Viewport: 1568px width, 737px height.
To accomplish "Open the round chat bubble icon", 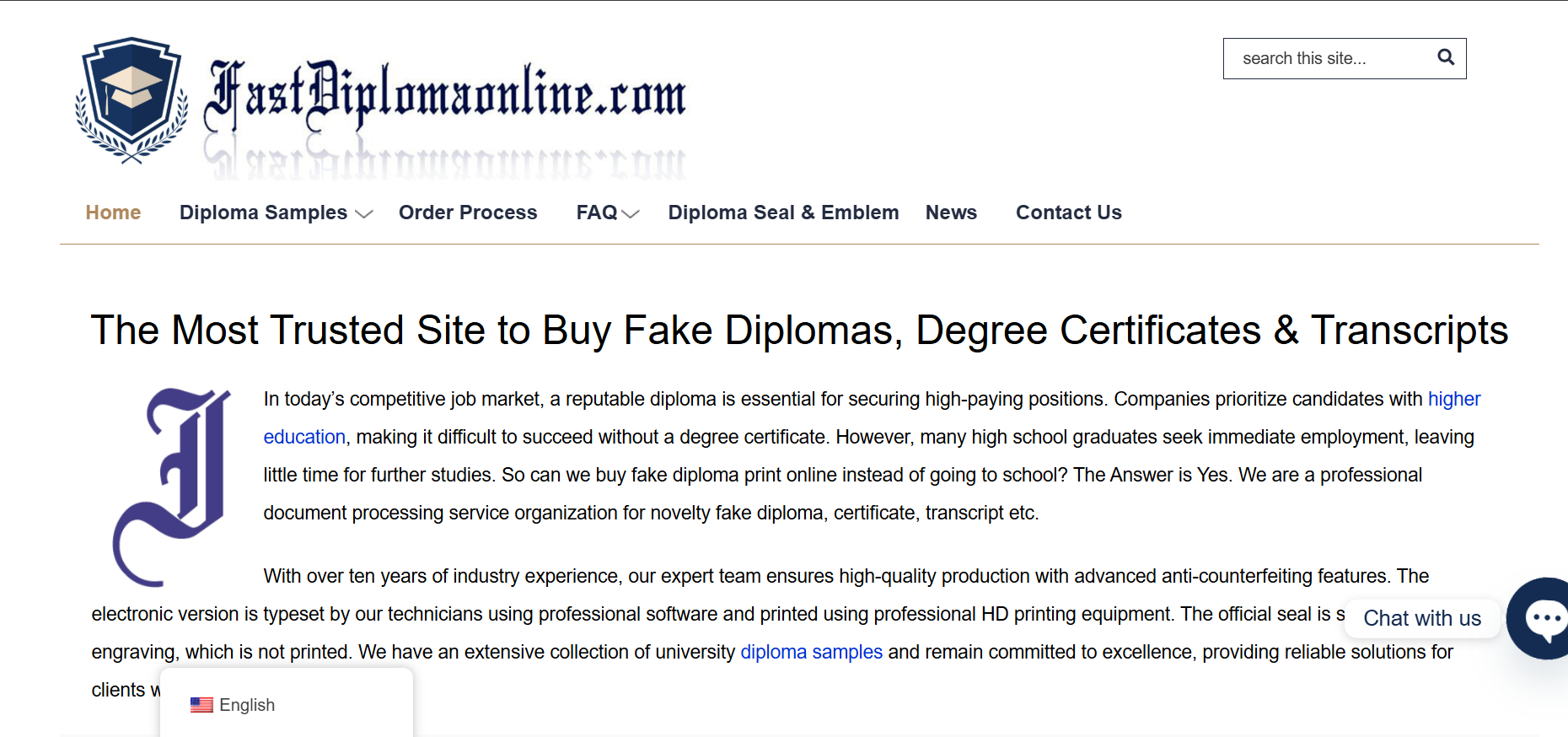I will (1542, 618).
